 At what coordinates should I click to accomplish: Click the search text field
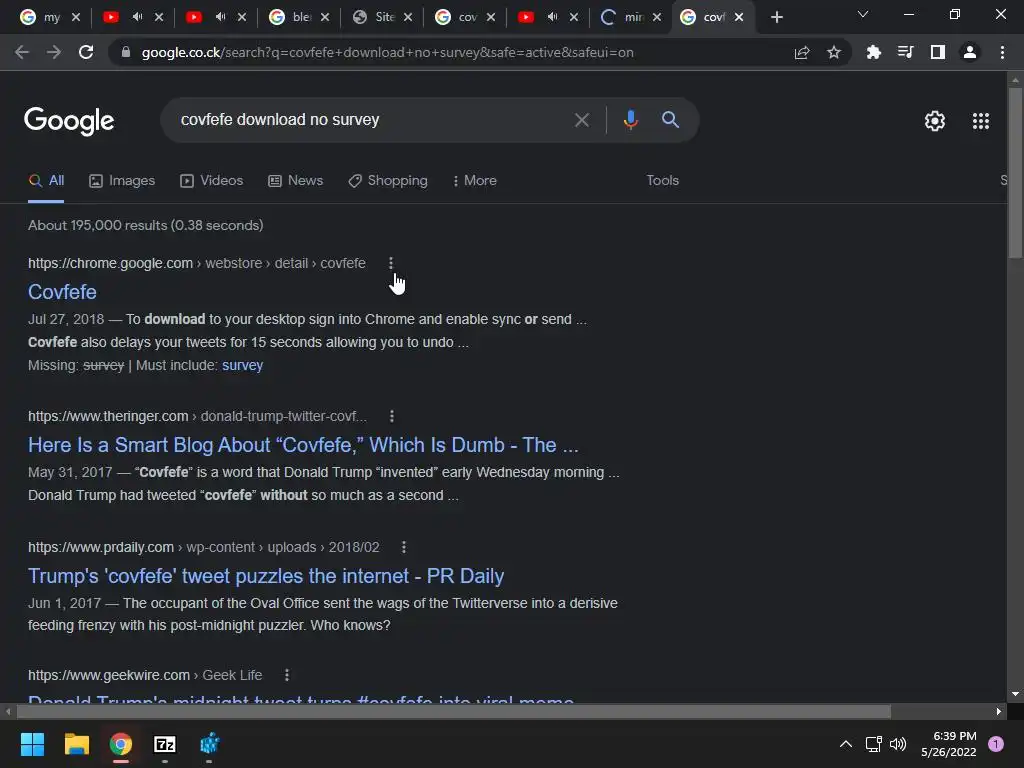pyautogui.click(x=369, y=120)
